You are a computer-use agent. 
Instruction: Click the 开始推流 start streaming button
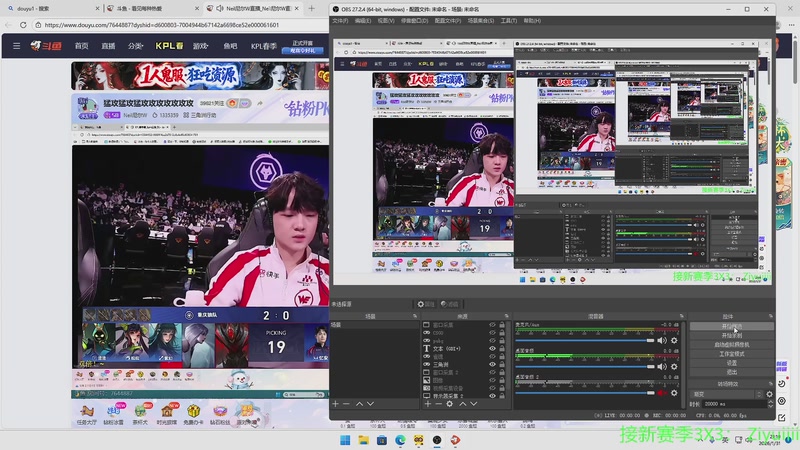(732, 326)
